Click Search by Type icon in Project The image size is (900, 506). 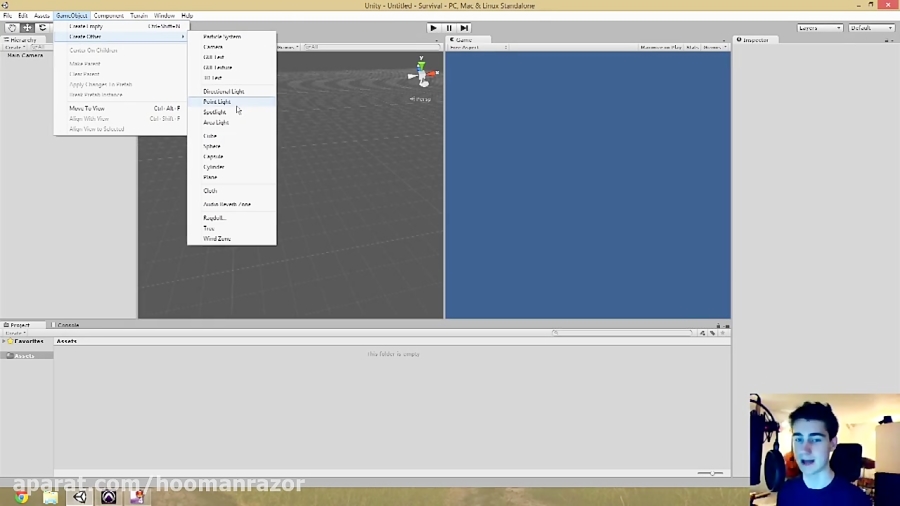(703, 333)
